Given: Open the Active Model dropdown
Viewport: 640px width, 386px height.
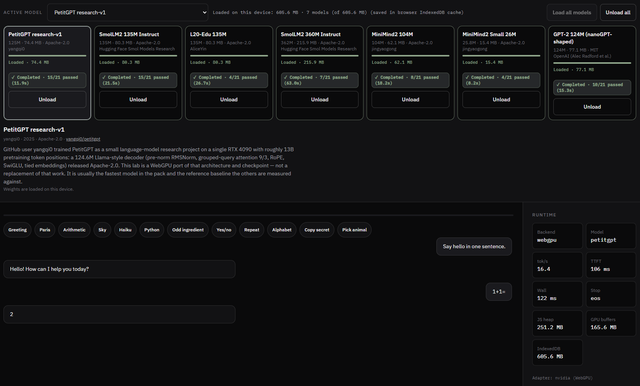Looking at the screenshot, I should coord(128,12).
